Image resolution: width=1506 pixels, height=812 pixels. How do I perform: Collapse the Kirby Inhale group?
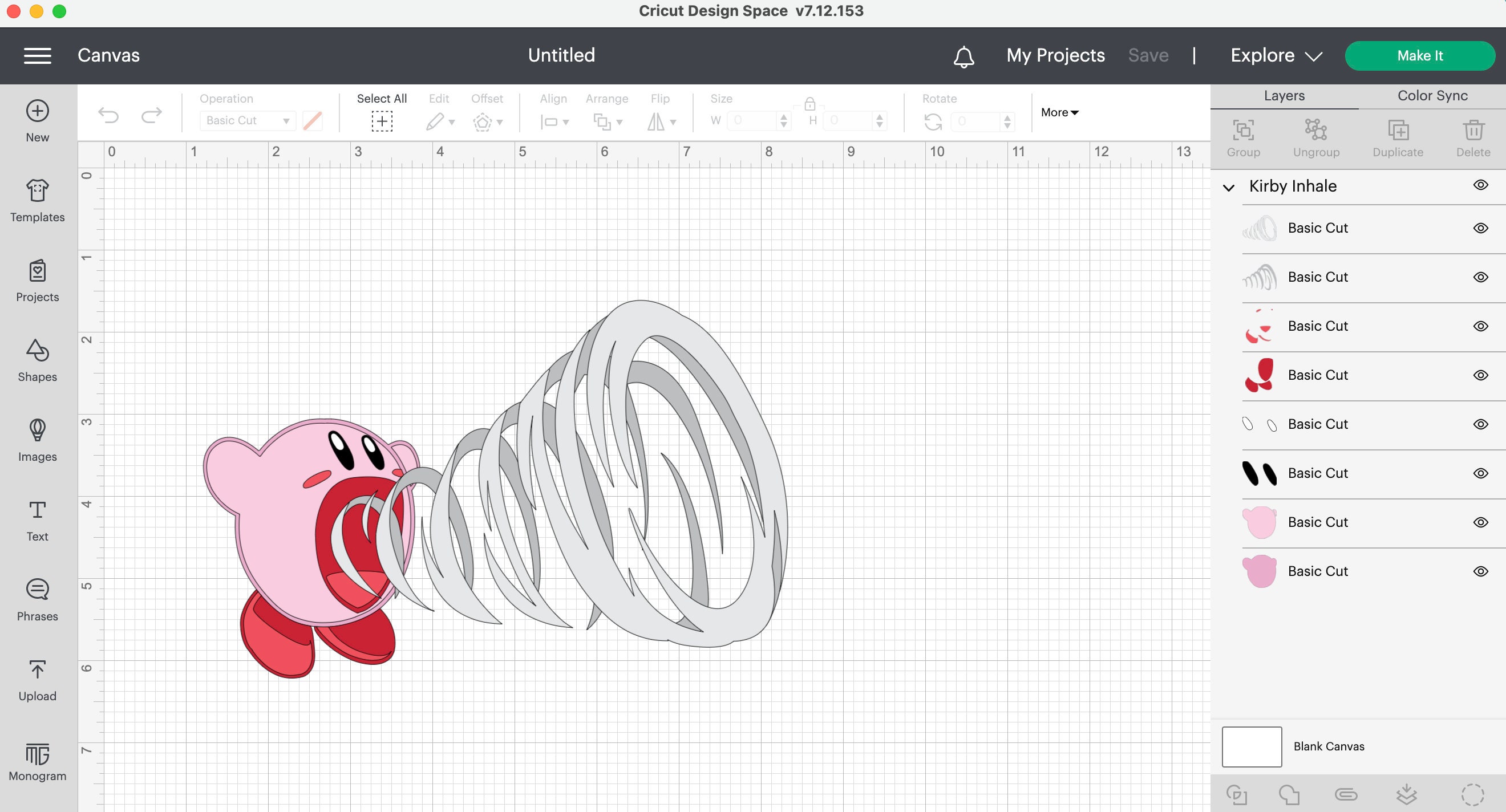pos(1228,186)
